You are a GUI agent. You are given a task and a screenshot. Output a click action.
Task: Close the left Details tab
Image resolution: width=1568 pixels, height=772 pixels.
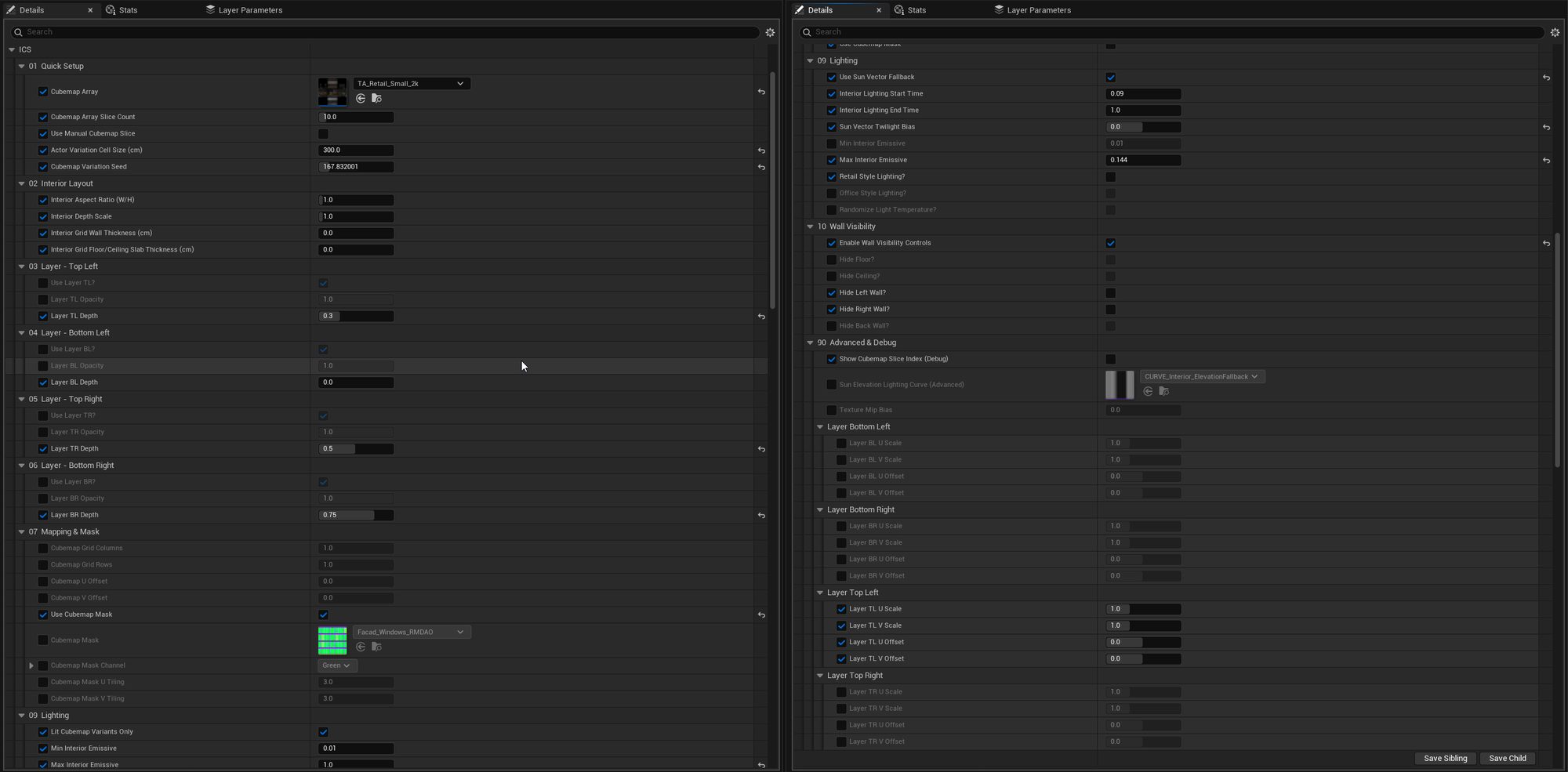(90, 10)
